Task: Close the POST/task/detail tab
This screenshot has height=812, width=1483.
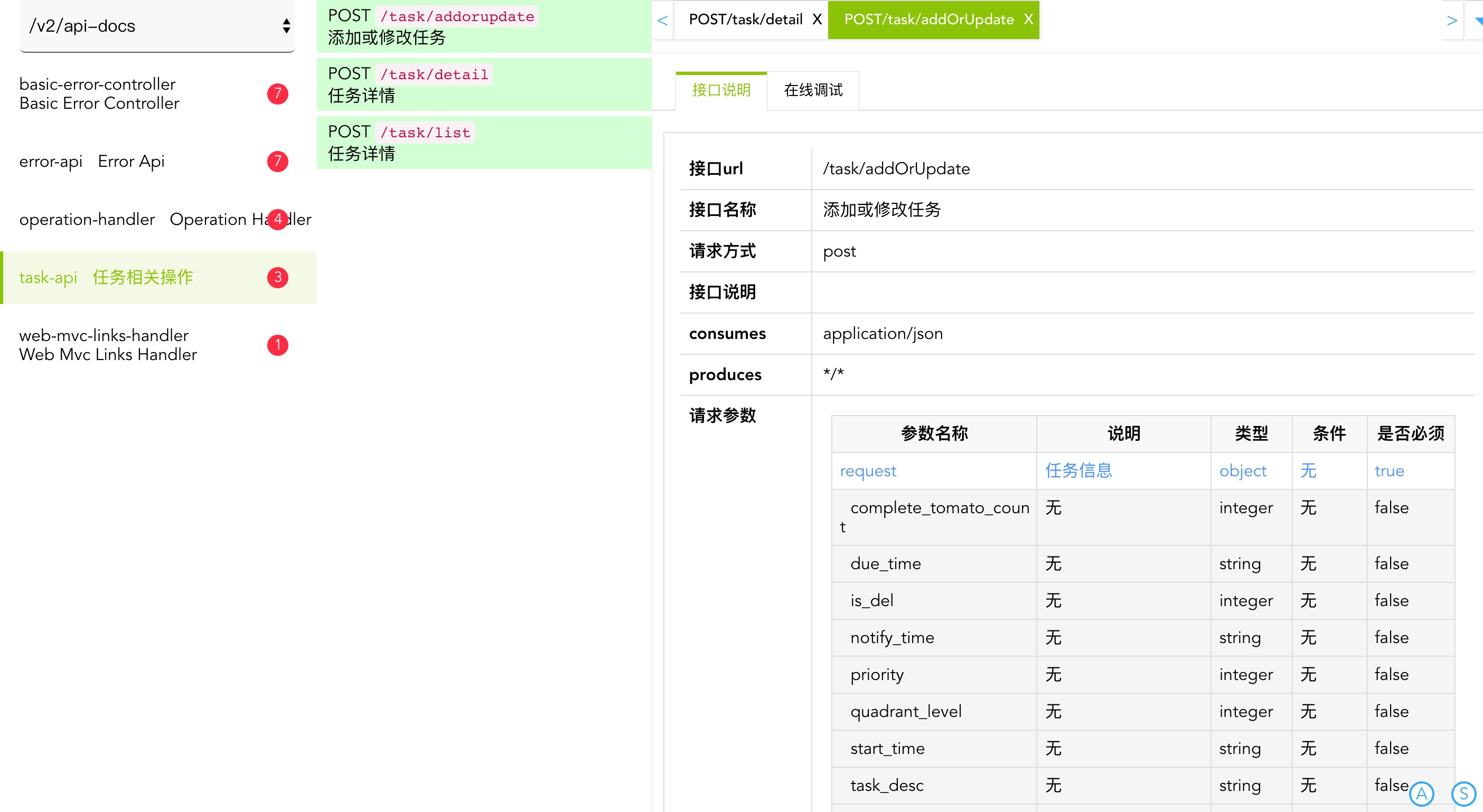Action: pyautogui.click(x=816, y=20)
